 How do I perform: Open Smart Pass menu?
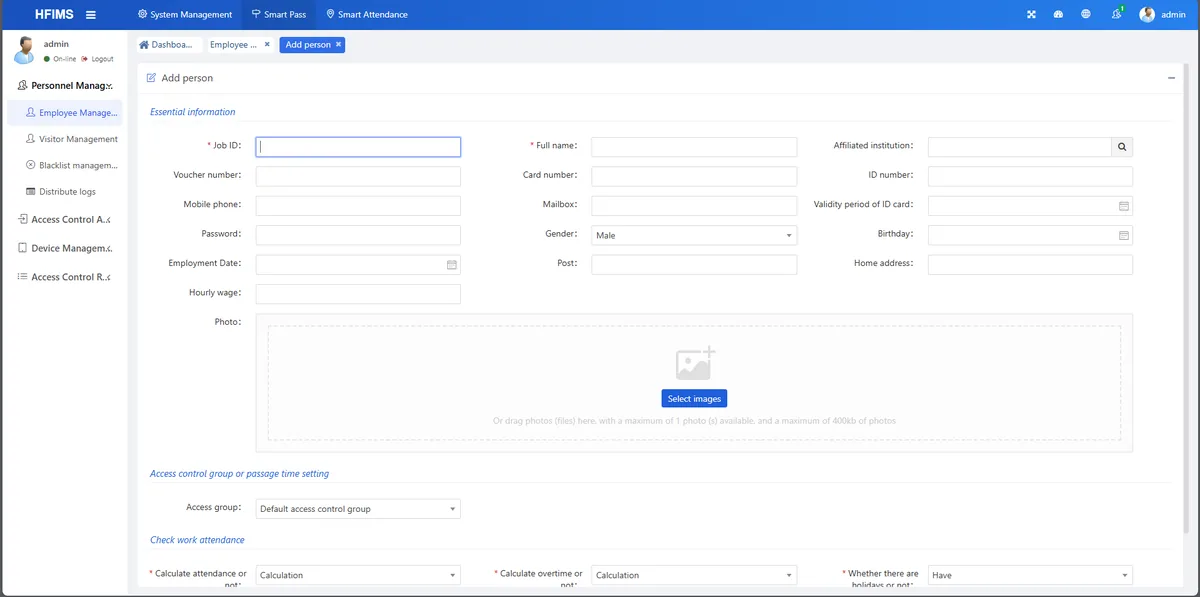click(x=279, y=14)
